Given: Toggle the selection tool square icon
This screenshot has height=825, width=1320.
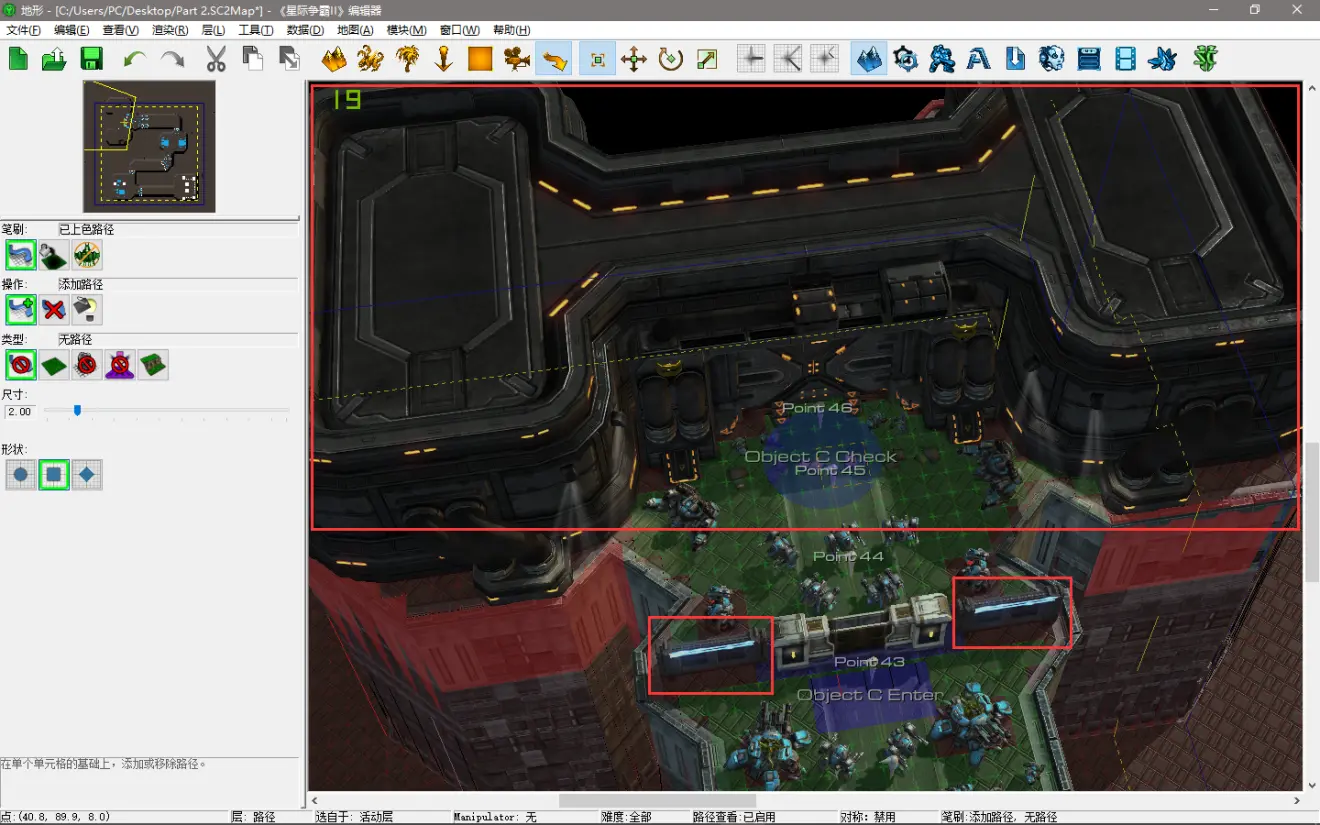Looking at the screenshot, I should coord(598,59).
